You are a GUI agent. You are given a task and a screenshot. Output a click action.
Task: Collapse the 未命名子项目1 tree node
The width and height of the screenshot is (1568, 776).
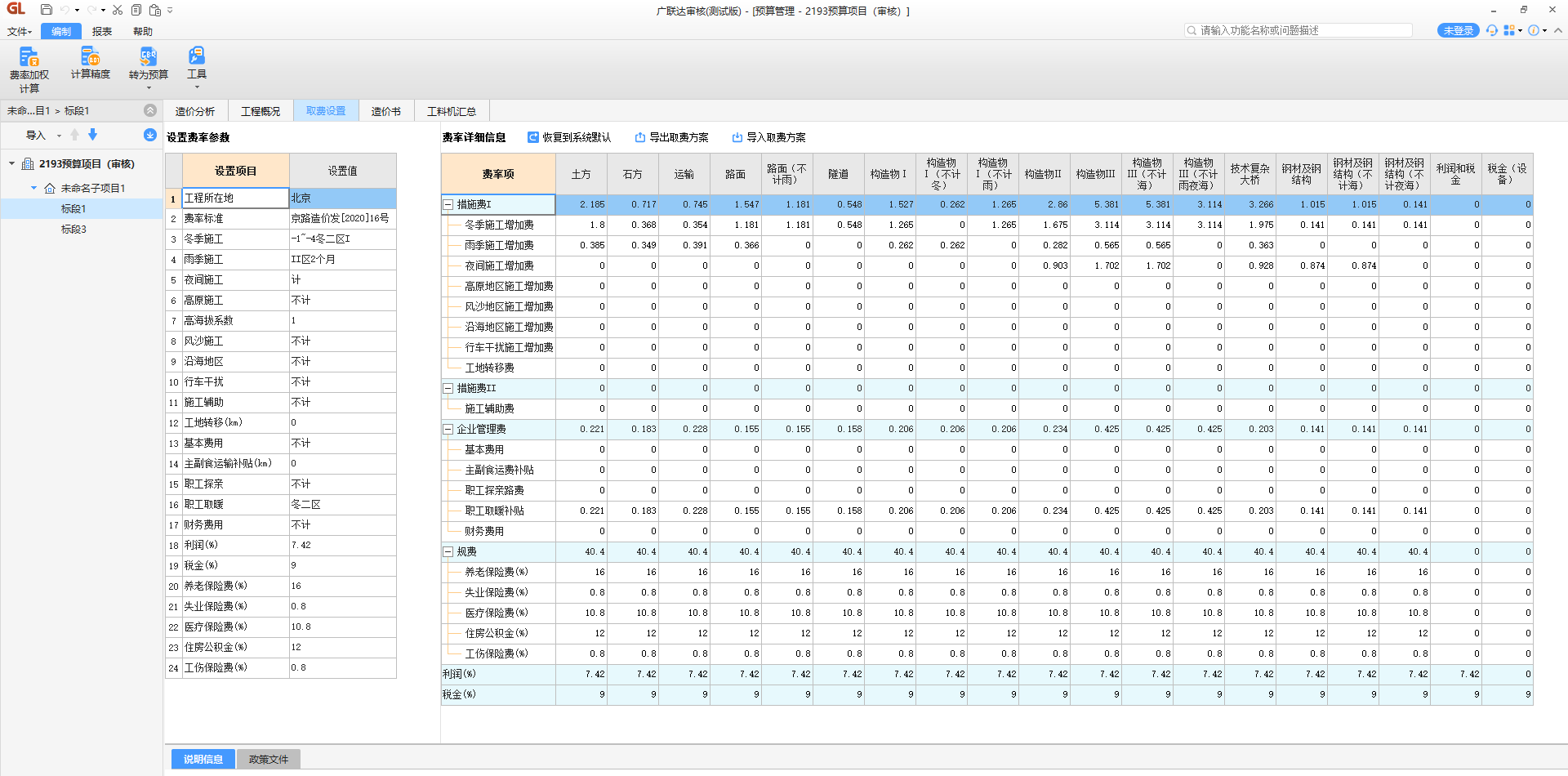(34, 188)
